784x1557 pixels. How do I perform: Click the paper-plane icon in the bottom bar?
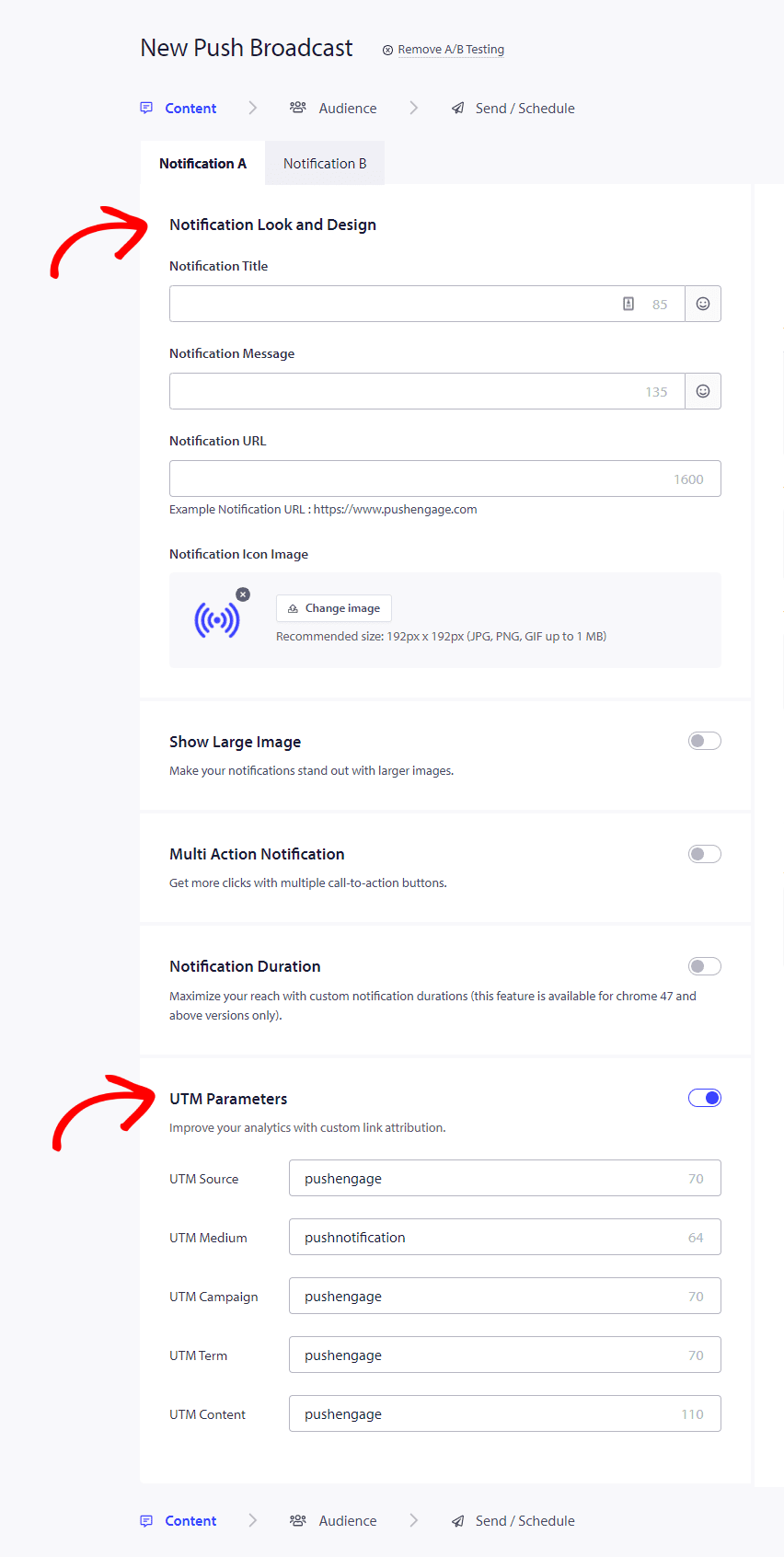tap(457, 1520)
